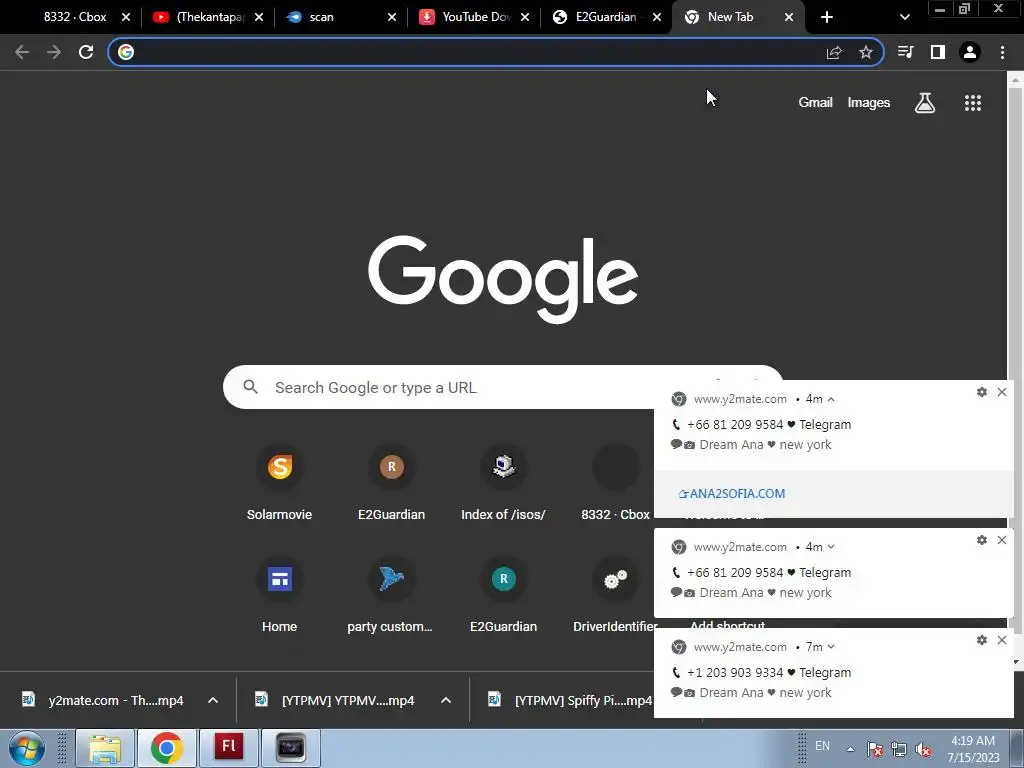Open the teal E2Guardian shortcut

(504, 595)
